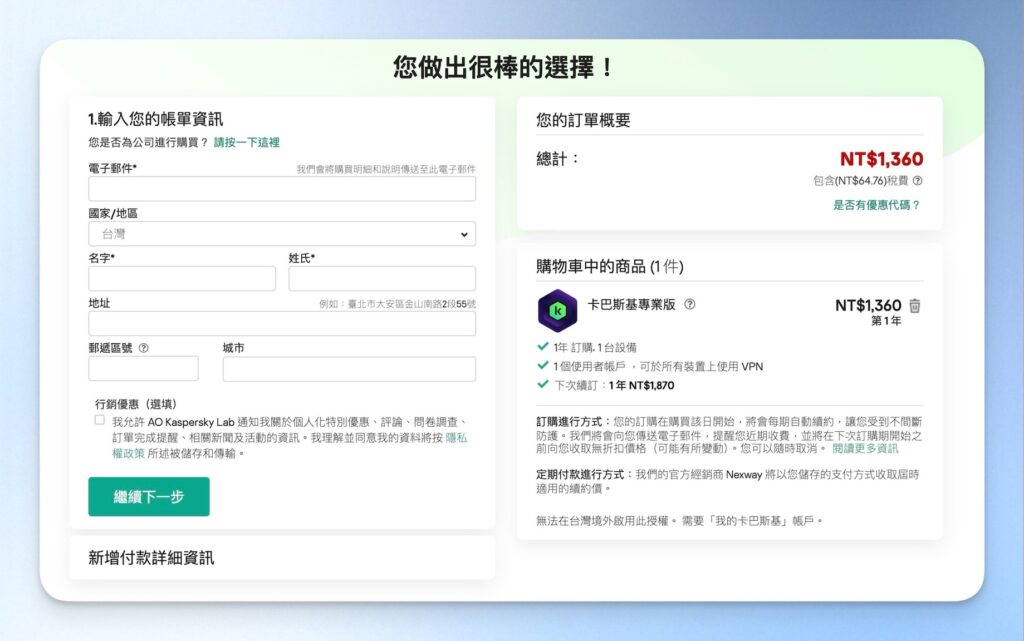The height and width of the screenshot is (641, 1024).
Task: Click into the 名字 input field
Action: (182, 279)
